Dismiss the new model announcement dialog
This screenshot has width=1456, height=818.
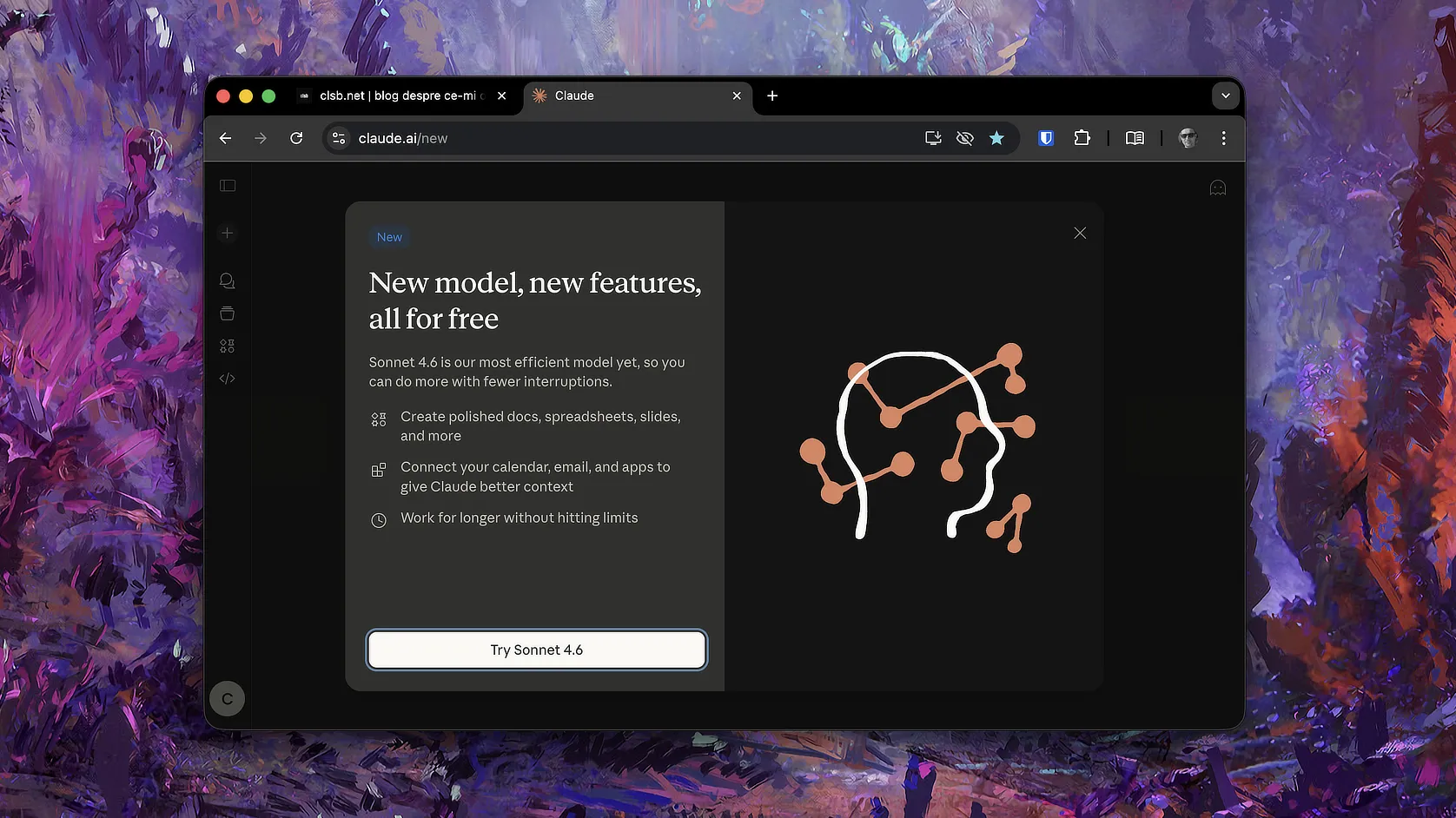click(1080, 233)
